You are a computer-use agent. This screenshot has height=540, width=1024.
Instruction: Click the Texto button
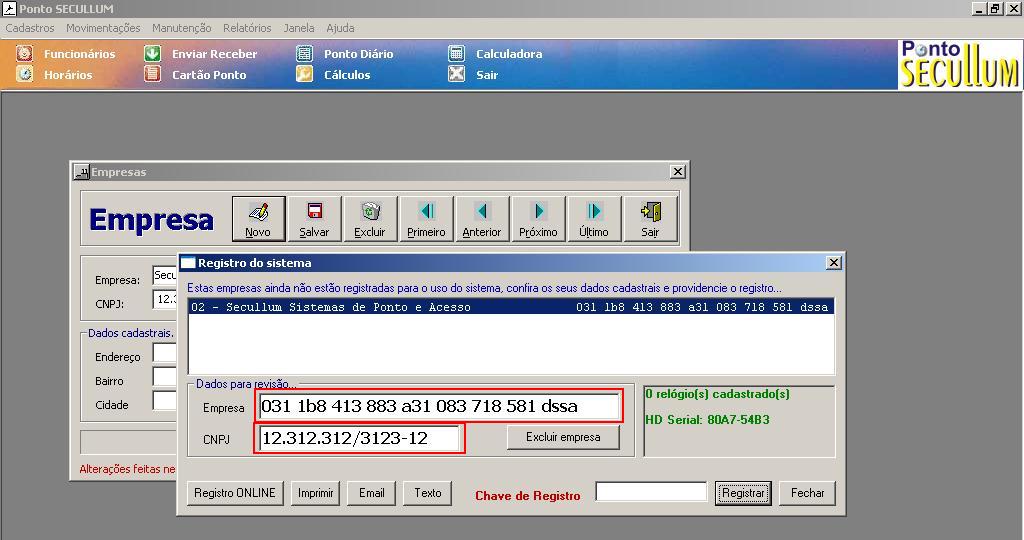(x=428, y=493)
